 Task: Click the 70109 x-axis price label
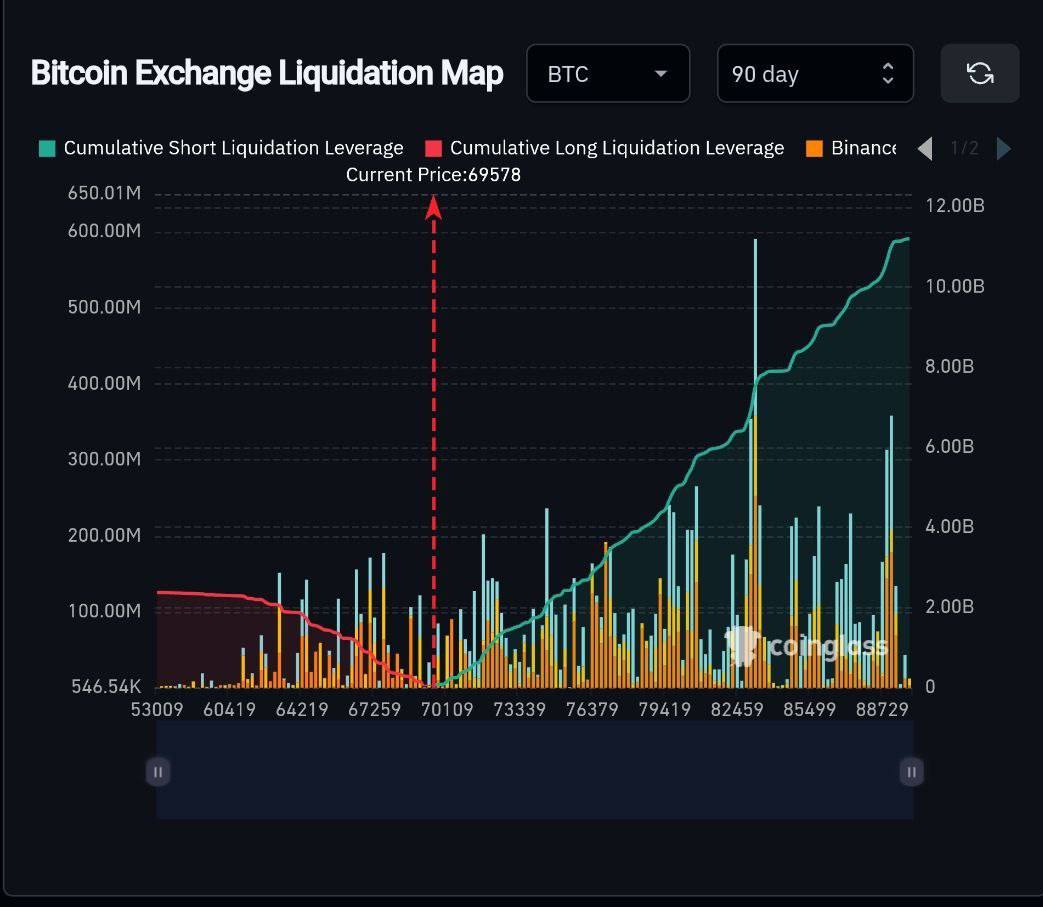click(446, 710)
